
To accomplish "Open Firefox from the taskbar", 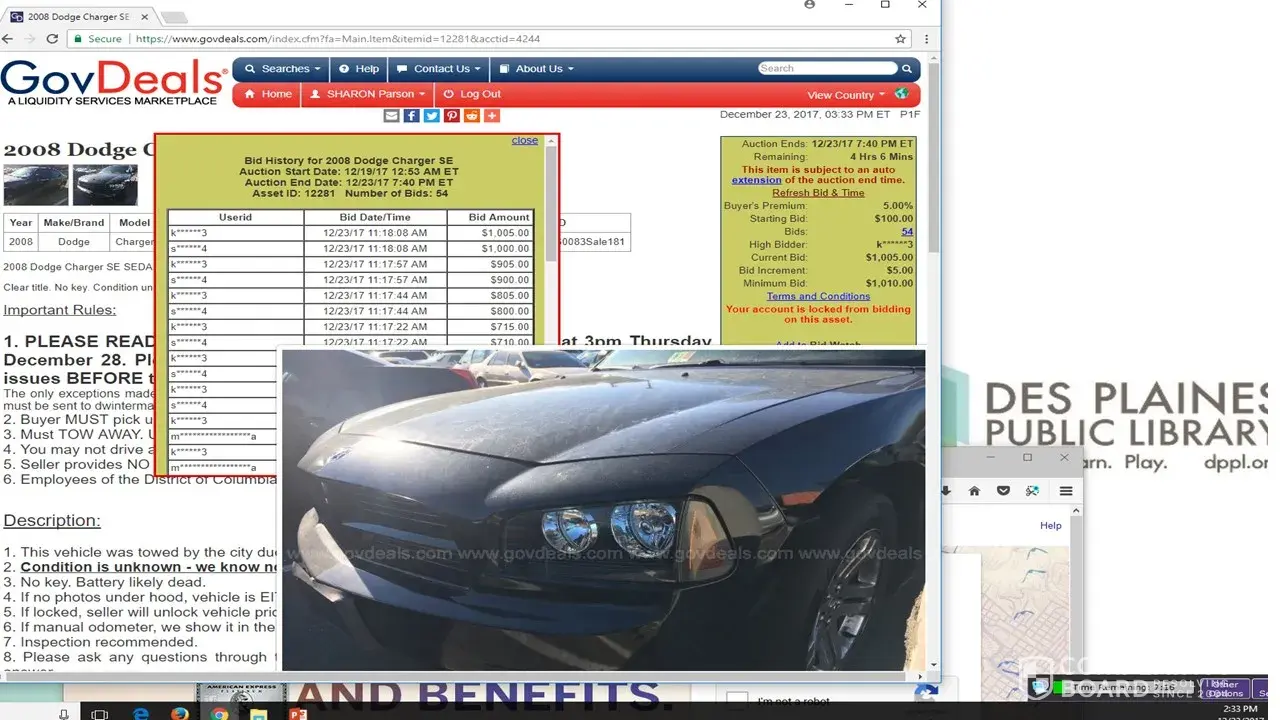I will (x=180, y=714).
